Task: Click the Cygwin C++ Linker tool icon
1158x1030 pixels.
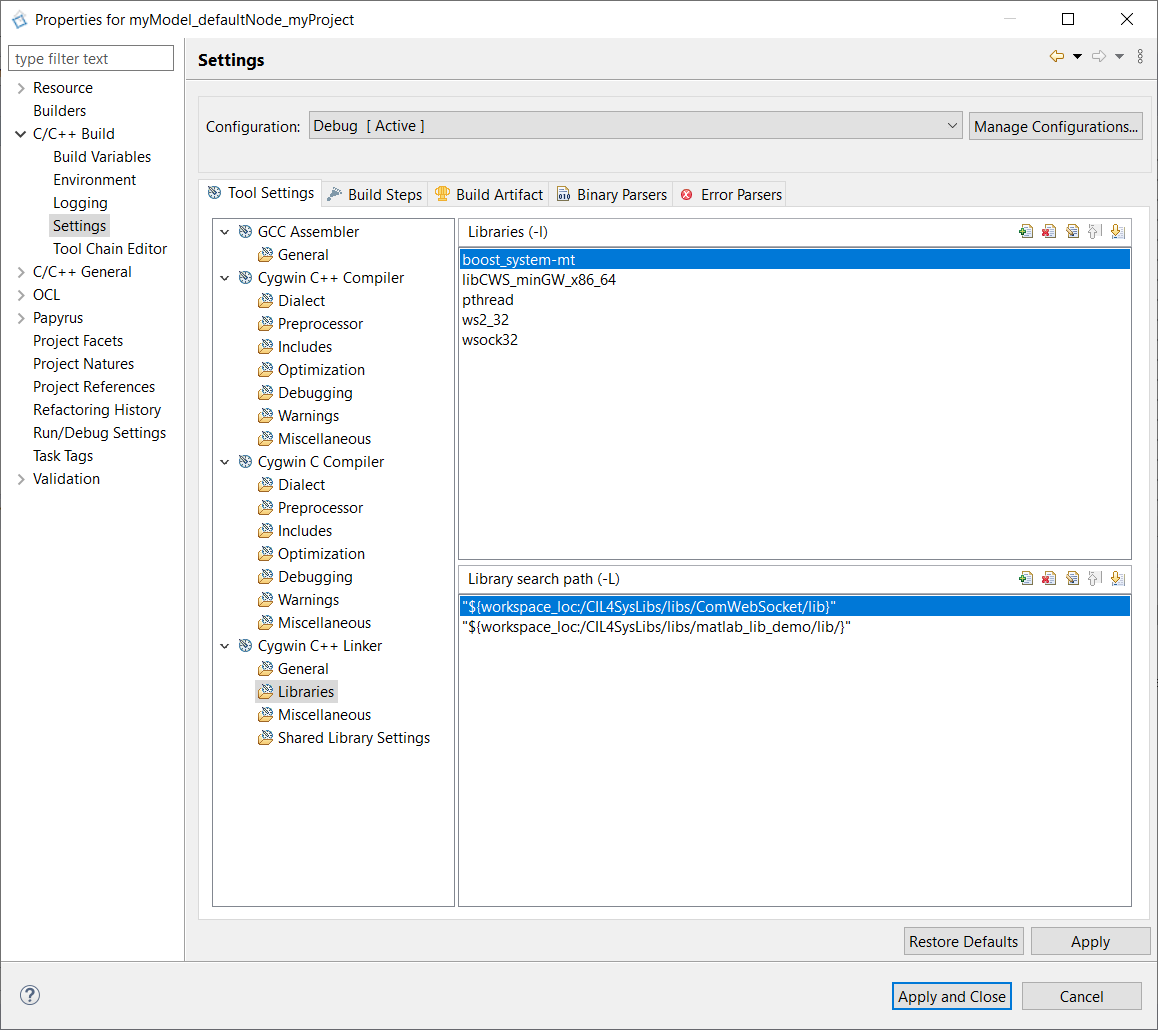Action: [x=245, y=645]
